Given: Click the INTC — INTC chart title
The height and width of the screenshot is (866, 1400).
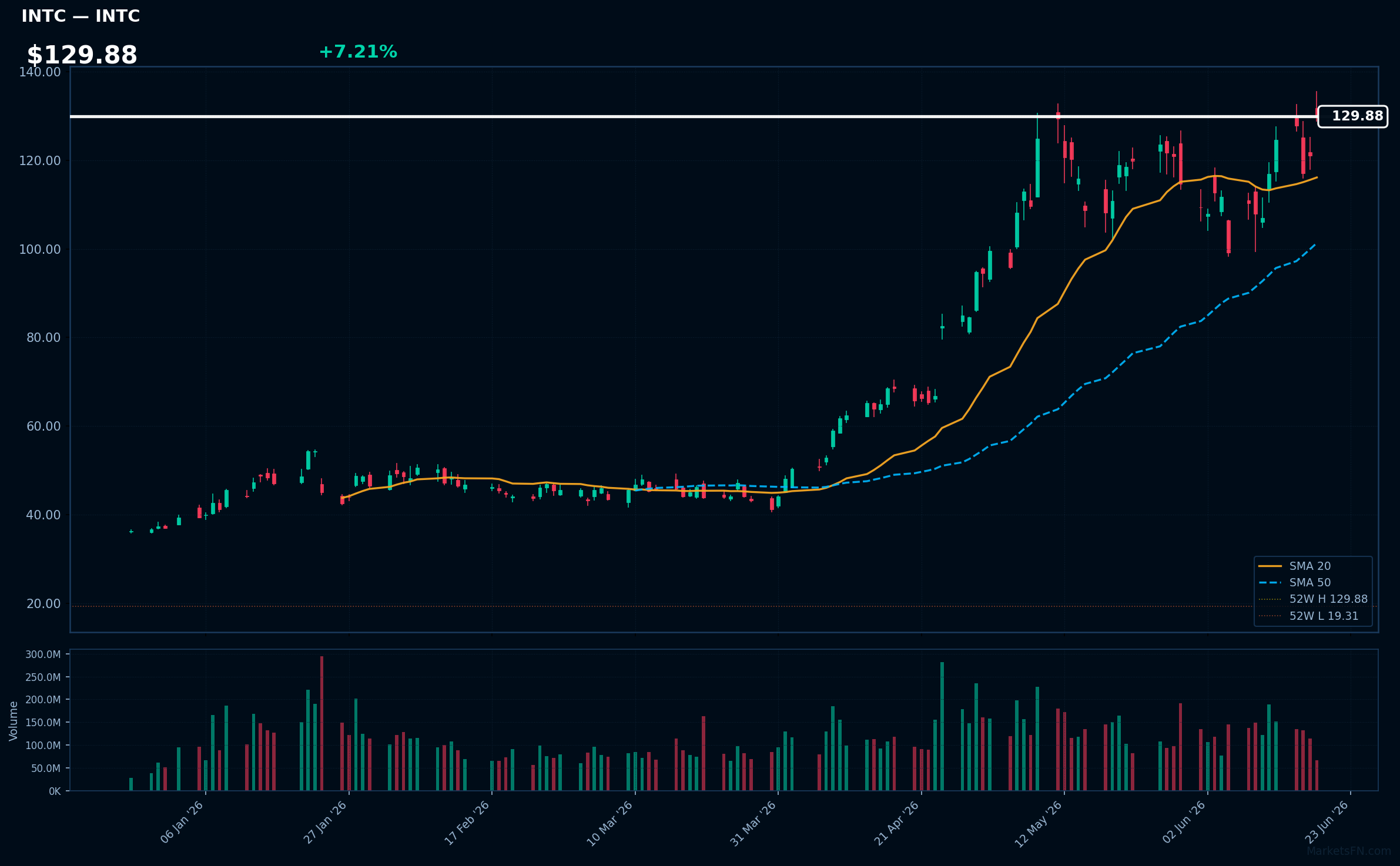Looking at the screenshot, I should pyautogui.click(x=81, y=16).
